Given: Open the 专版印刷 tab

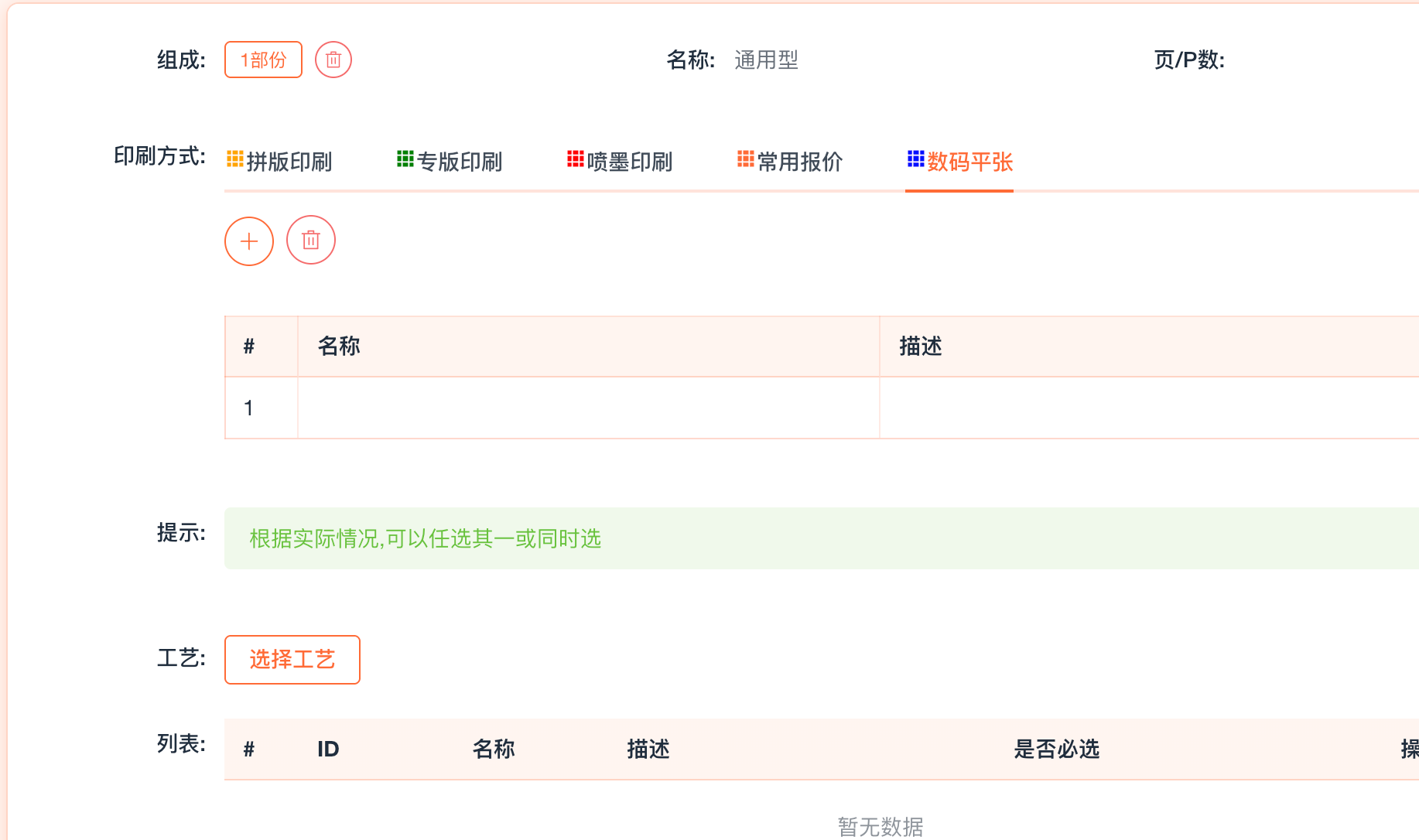Looking at the screenshot, I should [x=460, y=162].
